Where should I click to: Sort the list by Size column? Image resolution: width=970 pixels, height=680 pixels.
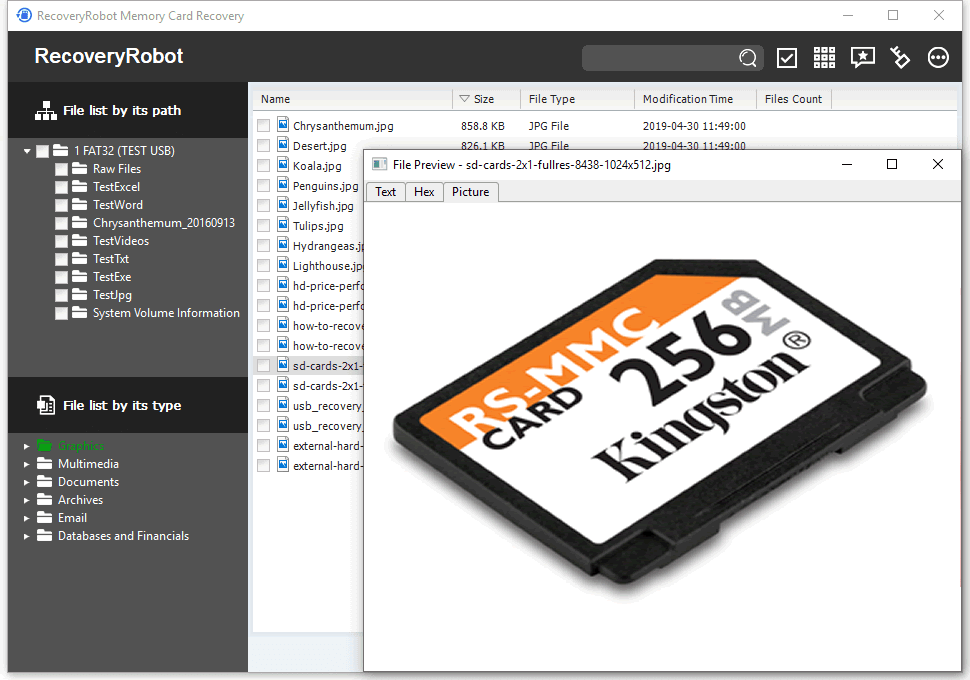(486, 99)
